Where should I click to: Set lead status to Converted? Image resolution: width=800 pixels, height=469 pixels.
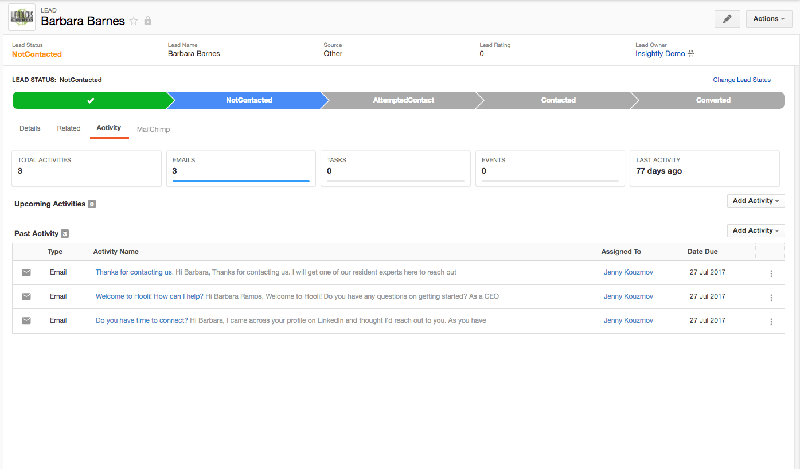(713, 100)
